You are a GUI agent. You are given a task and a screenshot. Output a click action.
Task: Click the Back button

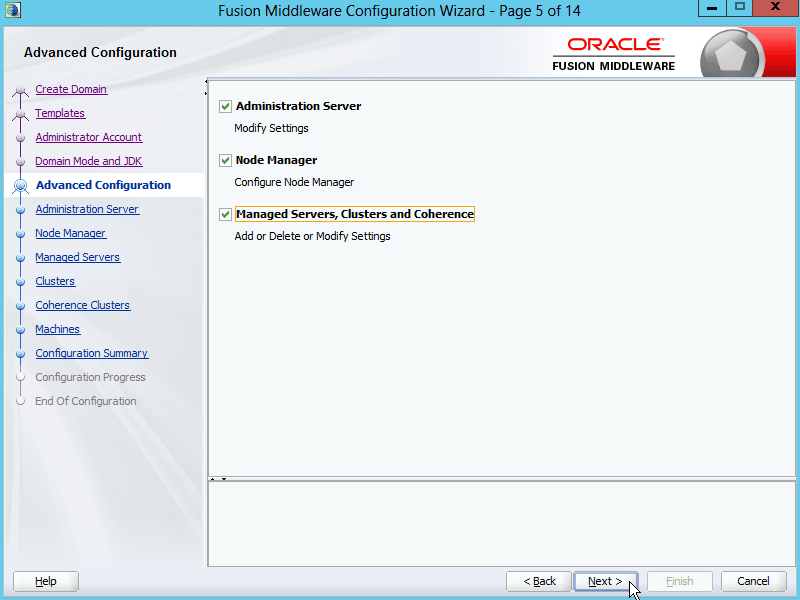(539, 581)
